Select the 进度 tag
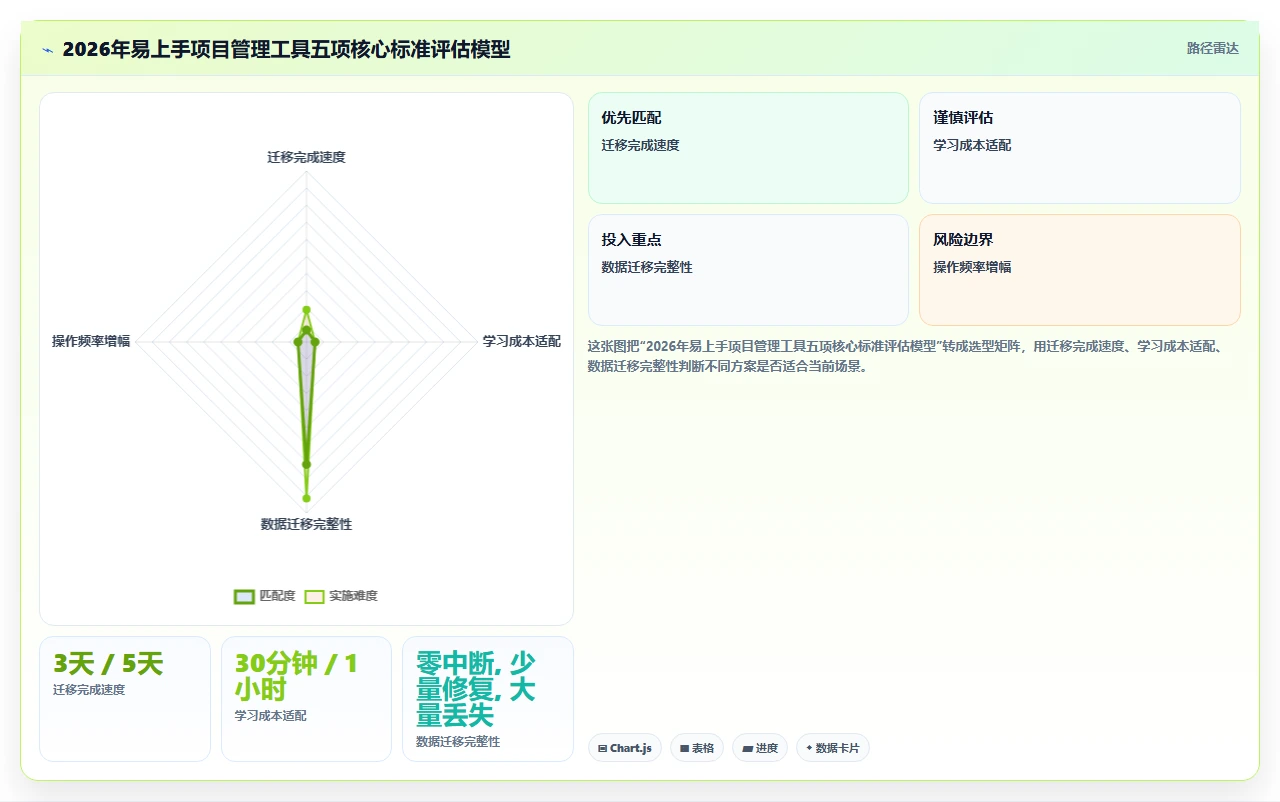Viewport: 1280px width, 802px height. 760,748
